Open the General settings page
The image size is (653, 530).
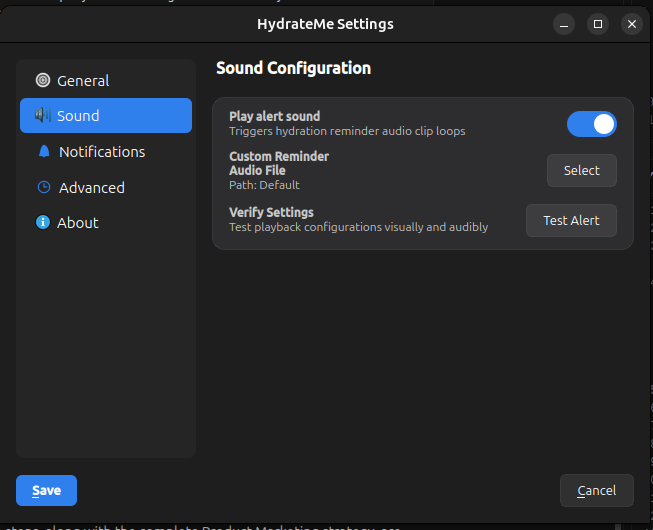[x=106, y=80]
